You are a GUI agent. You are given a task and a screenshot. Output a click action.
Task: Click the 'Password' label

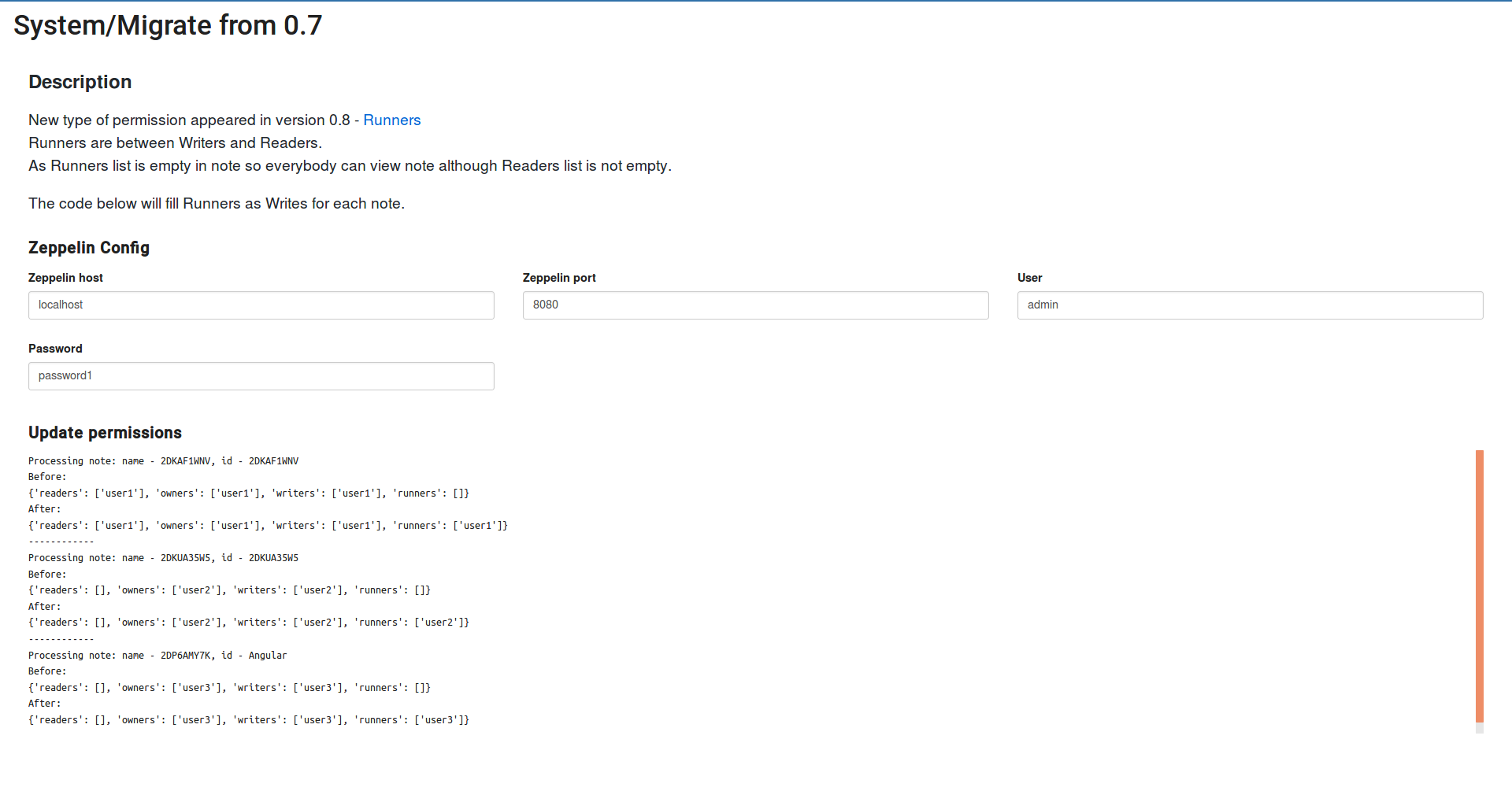point(55,349)
